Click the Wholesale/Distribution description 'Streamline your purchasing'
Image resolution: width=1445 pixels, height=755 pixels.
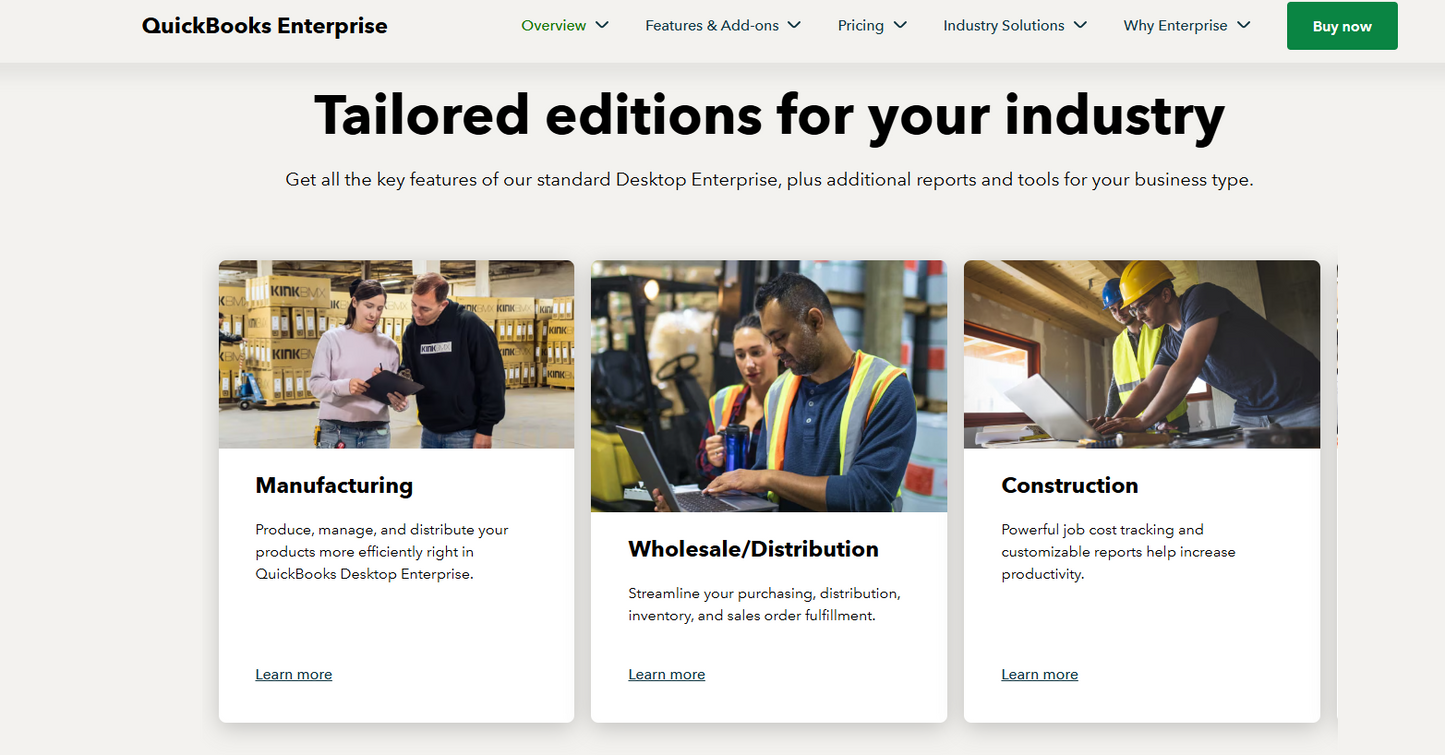tap(764, 605)
